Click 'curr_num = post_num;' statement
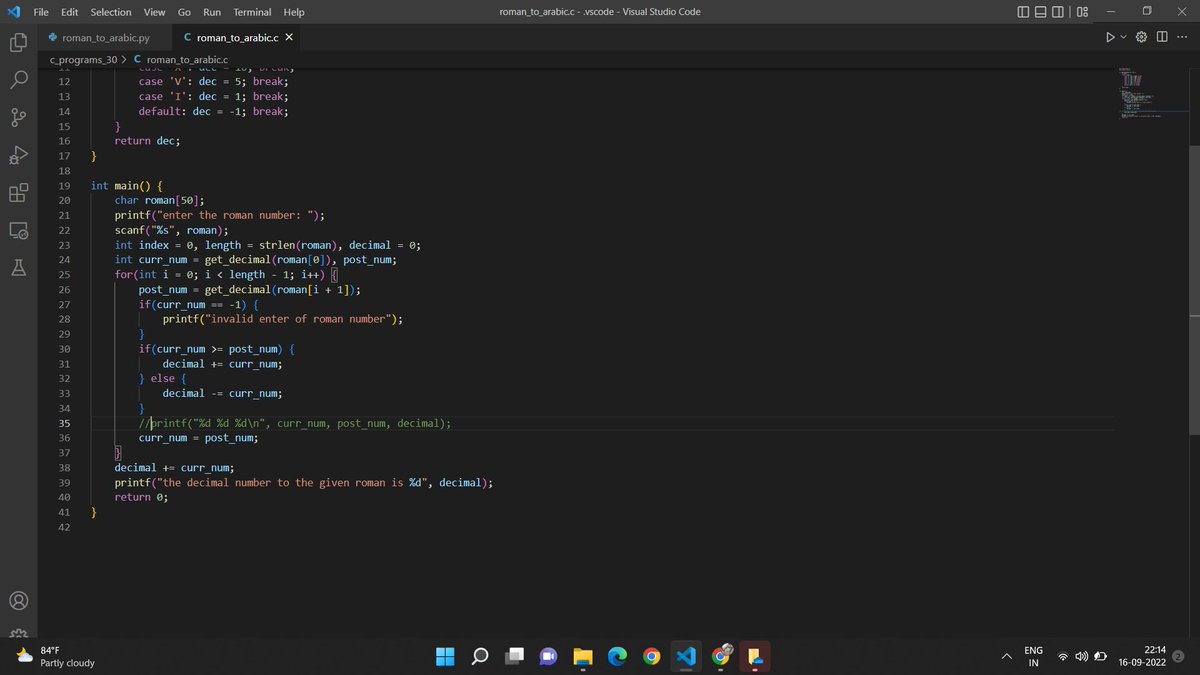This screenshot has width=1200, height=675. tap(198, 437)
